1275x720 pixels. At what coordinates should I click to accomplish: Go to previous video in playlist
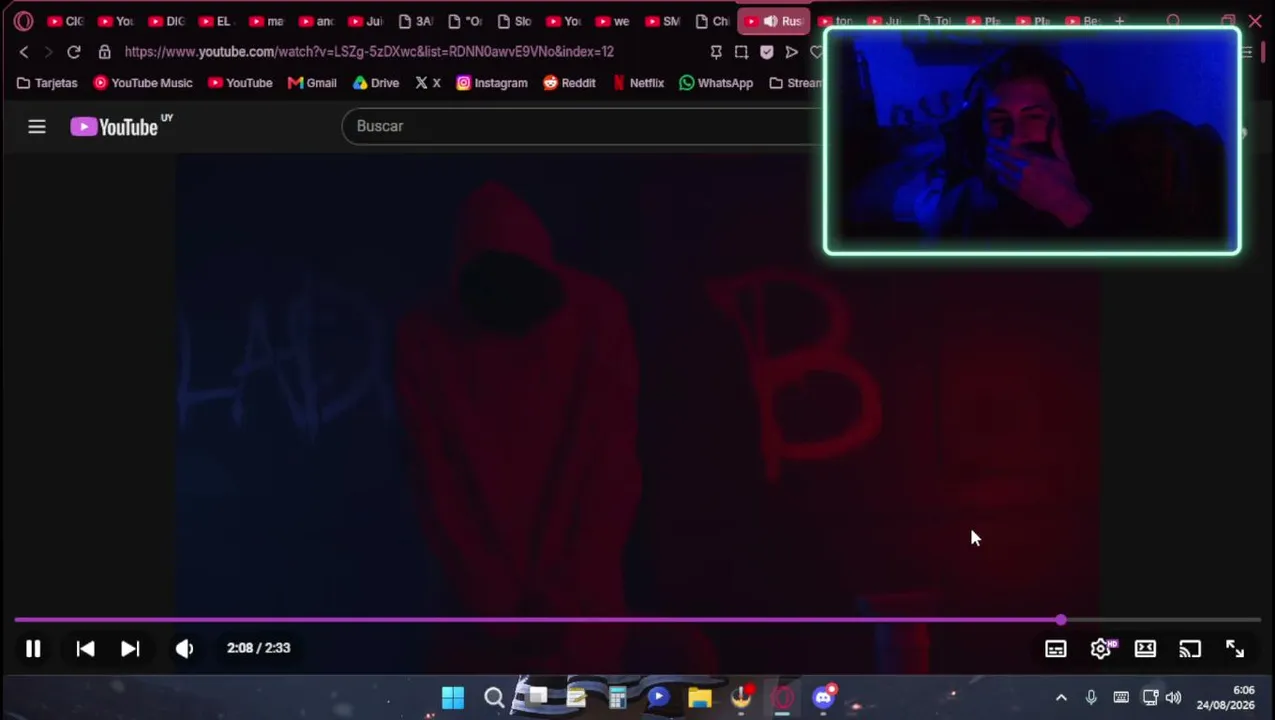(x=85, y=649)
